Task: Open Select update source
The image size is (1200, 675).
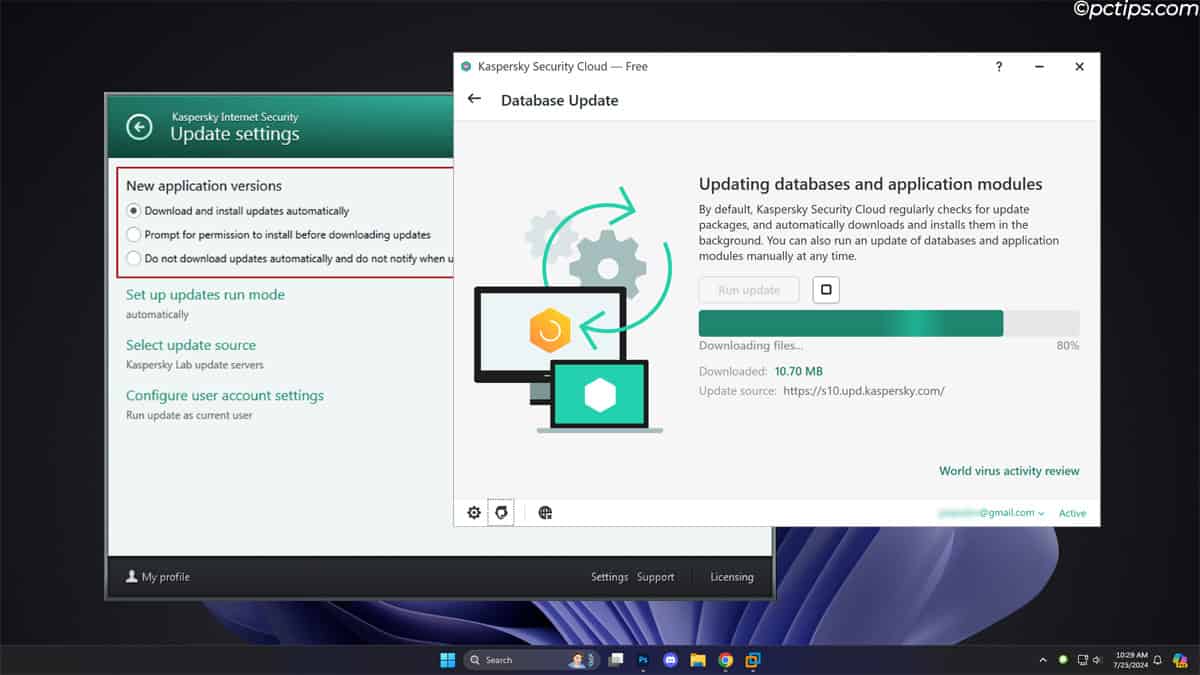Action: [x=191, y=345]
